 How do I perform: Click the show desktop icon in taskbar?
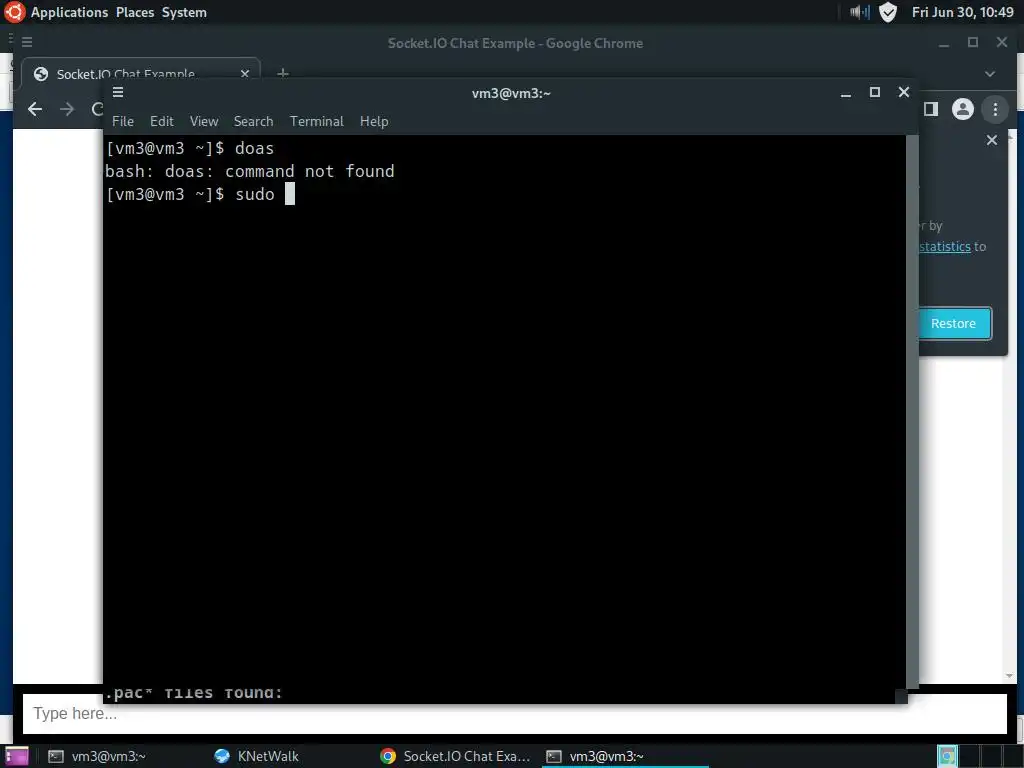tap(17, 756)
